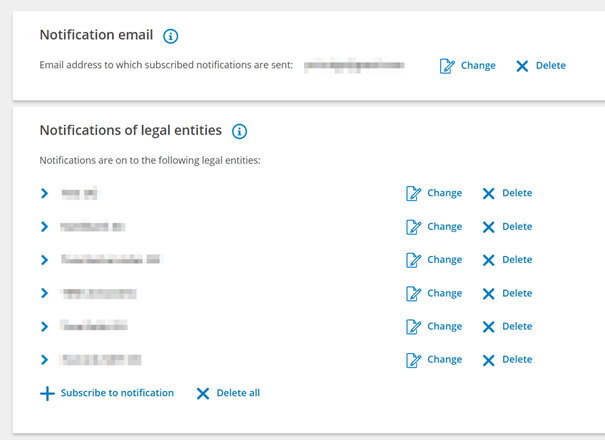This screenshot has height=440, width=605.
Task: Click Subscribe to notification link
Action: point(107,393)
